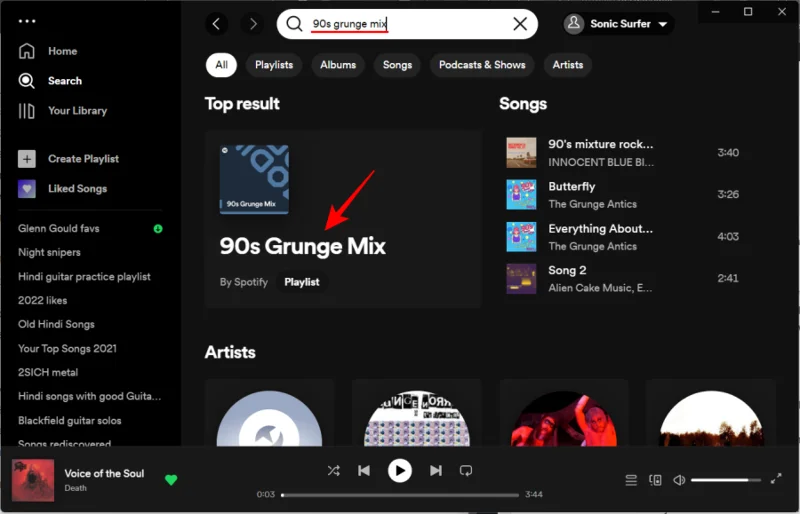Toggle repeat mode

tap(466, 471)
